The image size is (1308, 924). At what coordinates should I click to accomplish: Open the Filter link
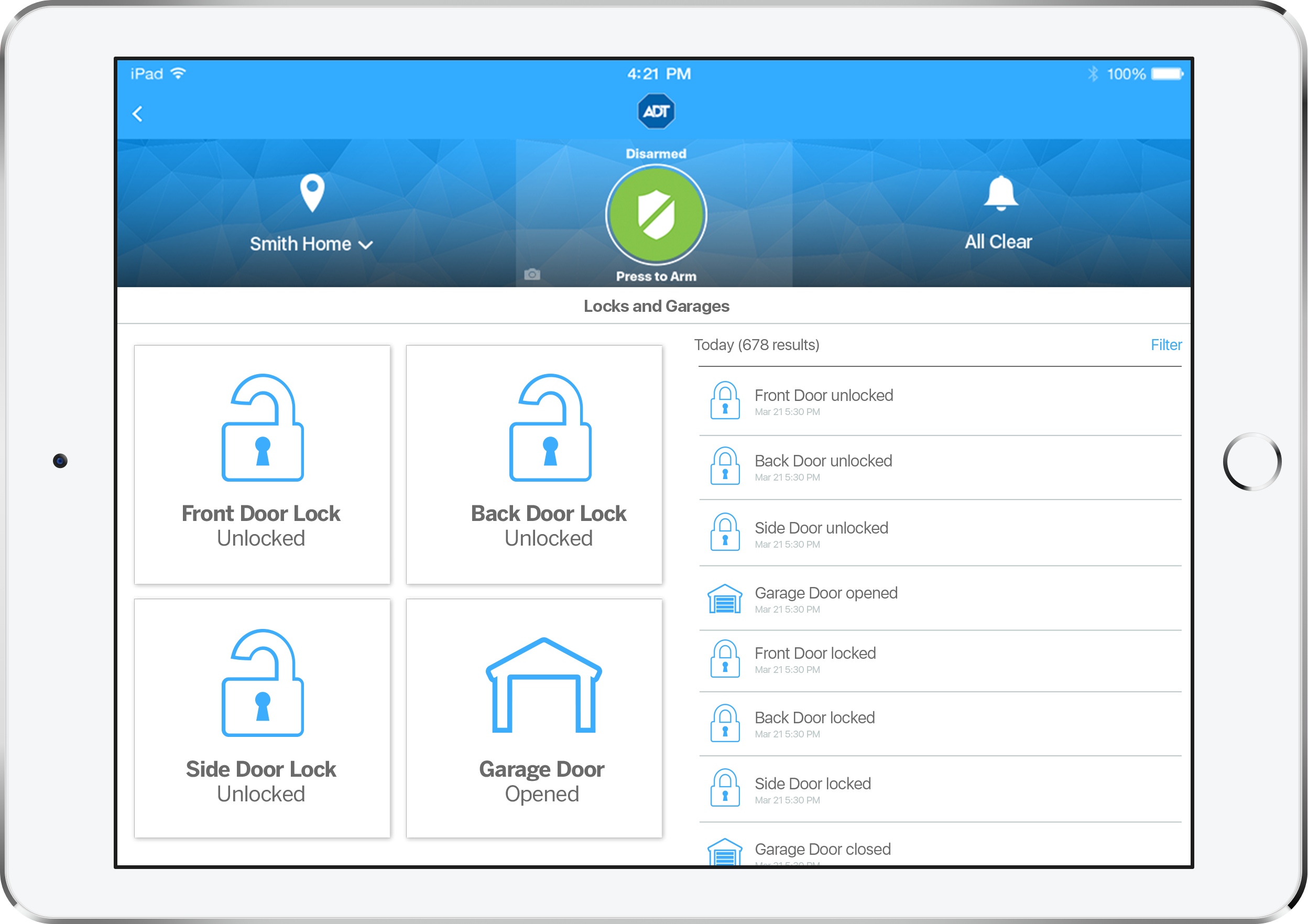[1165, 345]
